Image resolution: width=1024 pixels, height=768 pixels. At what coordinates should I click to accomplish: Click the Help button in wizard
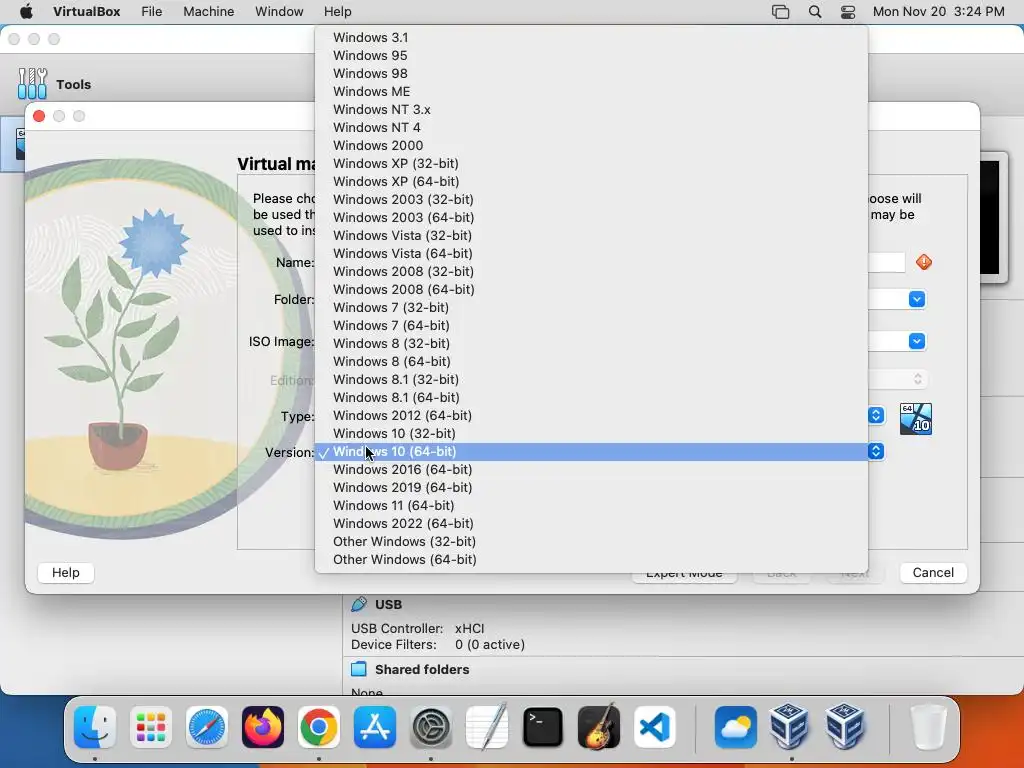point(65,573)
